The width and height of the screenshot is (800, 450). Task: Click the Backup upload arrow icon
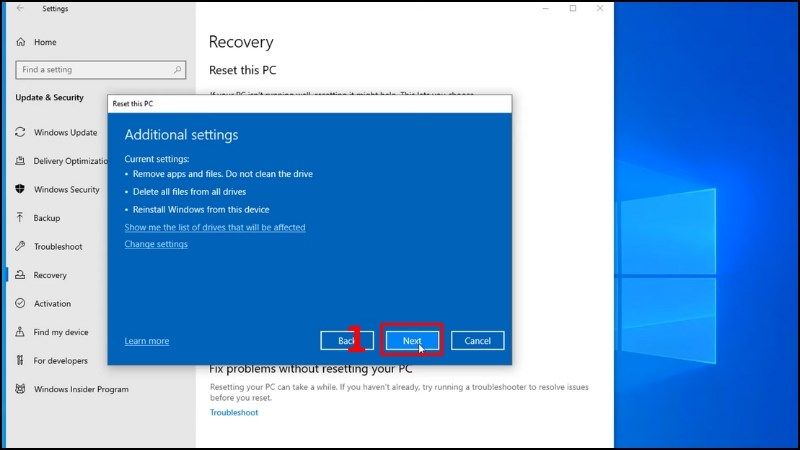tap(20, 218)
